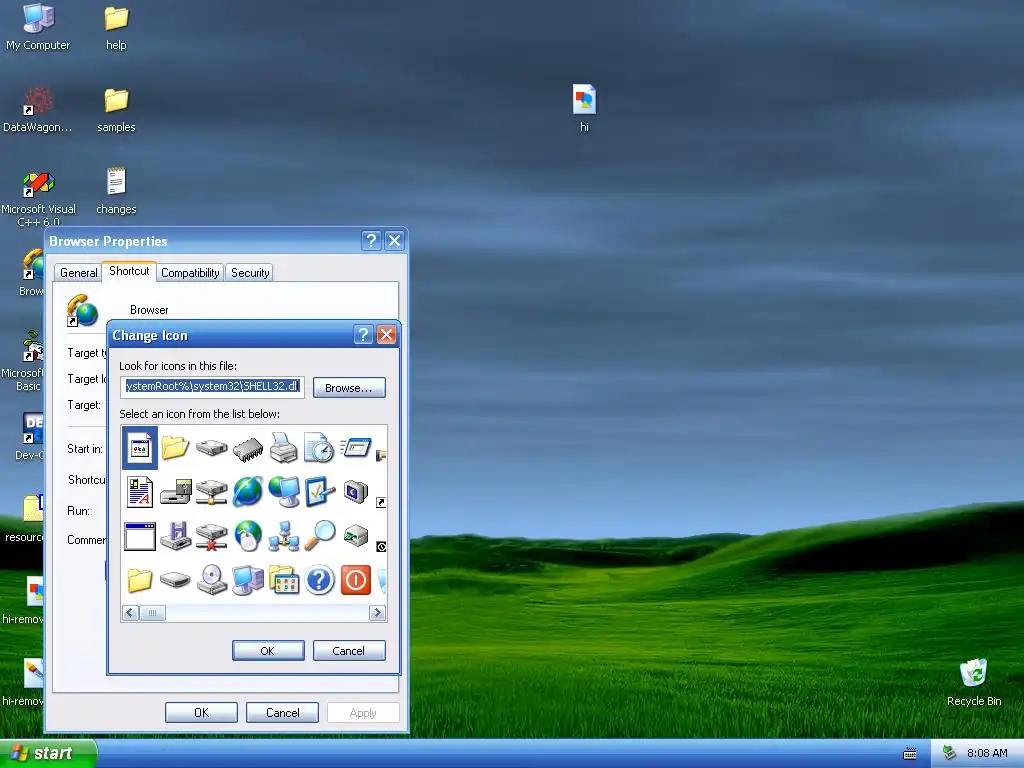Select My Computer desktop icon
This screenshot has width=1024, height=768.
38,27
